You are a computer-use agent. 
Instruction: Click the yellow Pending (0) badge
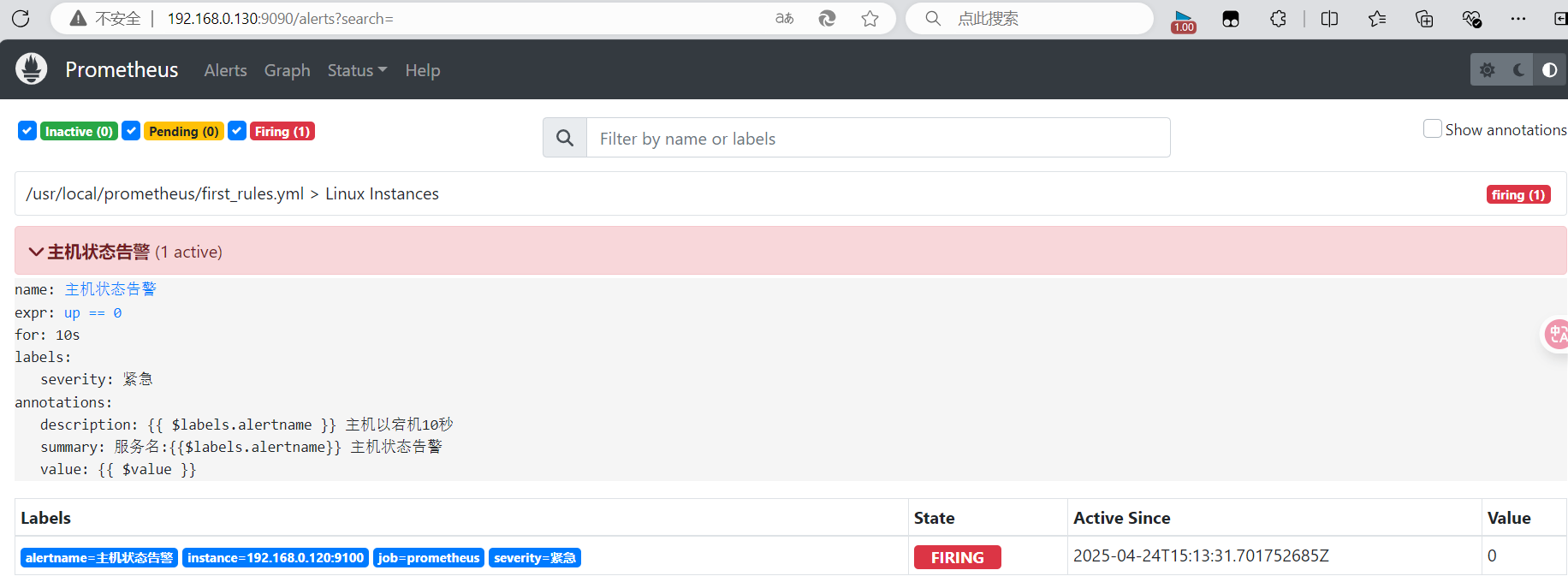(x=183, y=131)
